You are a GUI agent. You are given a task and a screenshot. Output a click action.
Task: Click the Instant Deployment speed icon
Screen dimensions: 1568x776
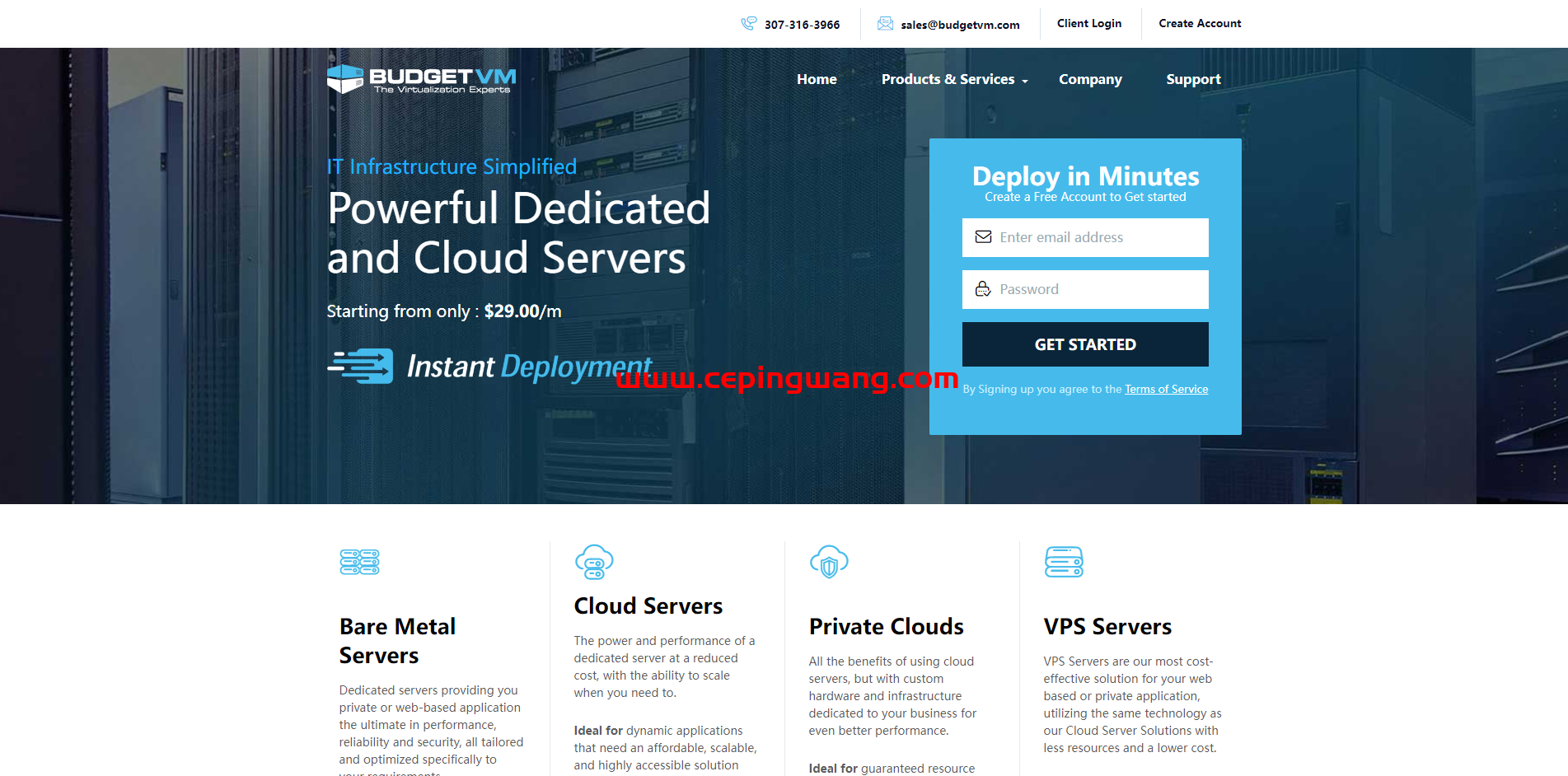(x=361, y=366)
